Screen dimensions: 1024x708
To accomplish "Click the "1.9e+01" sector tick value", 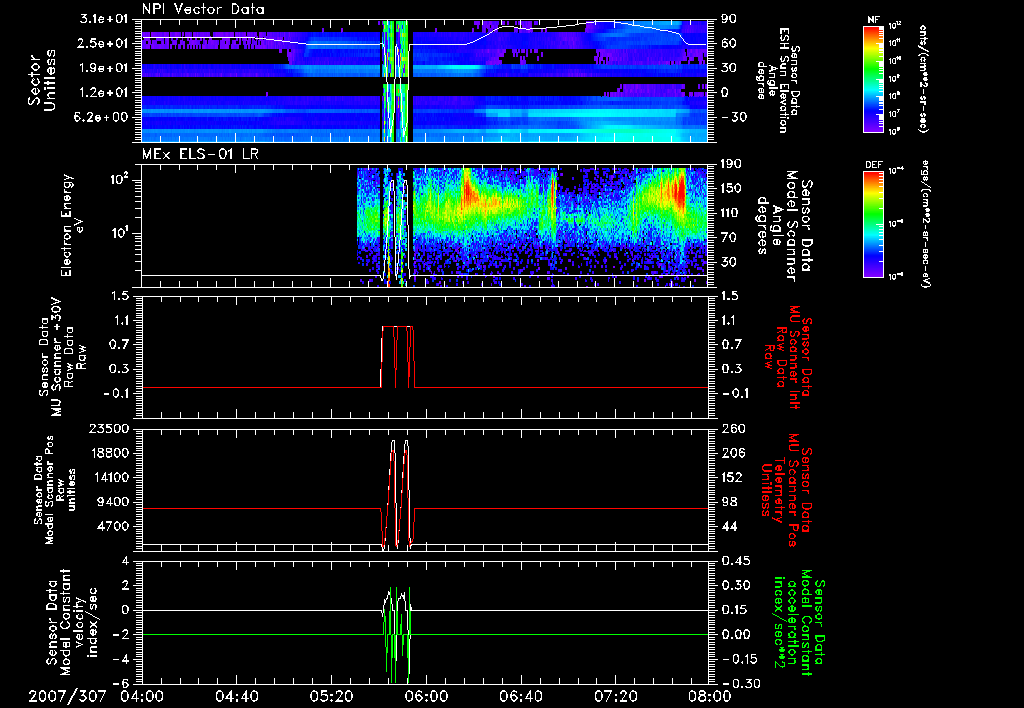I will 103,68.
